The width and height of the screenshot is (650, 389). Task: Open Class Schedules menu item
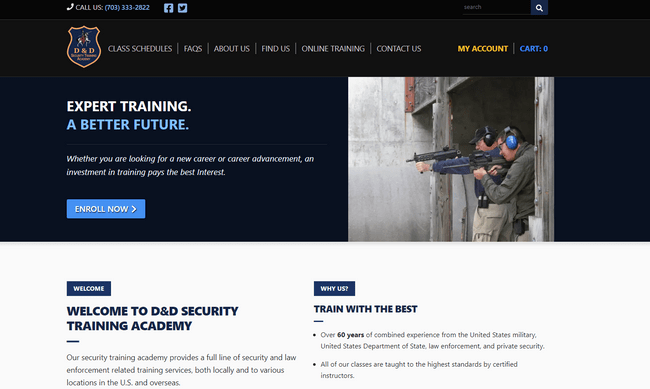point(140,49)
